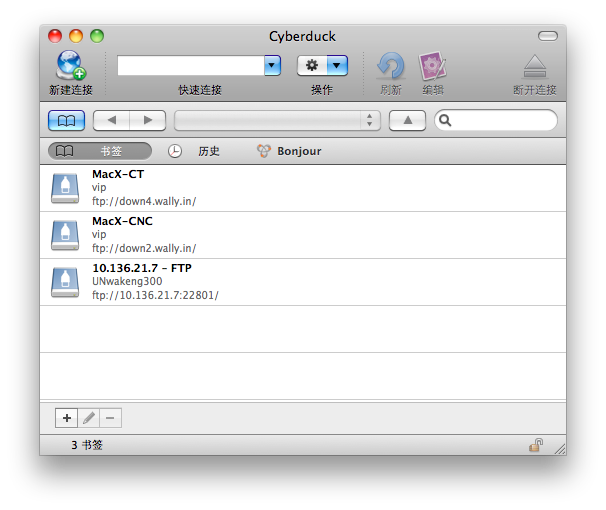Toggle the bookmarks view book button
606x510 pixels.
pyautogui.click(x=66, y=121)
